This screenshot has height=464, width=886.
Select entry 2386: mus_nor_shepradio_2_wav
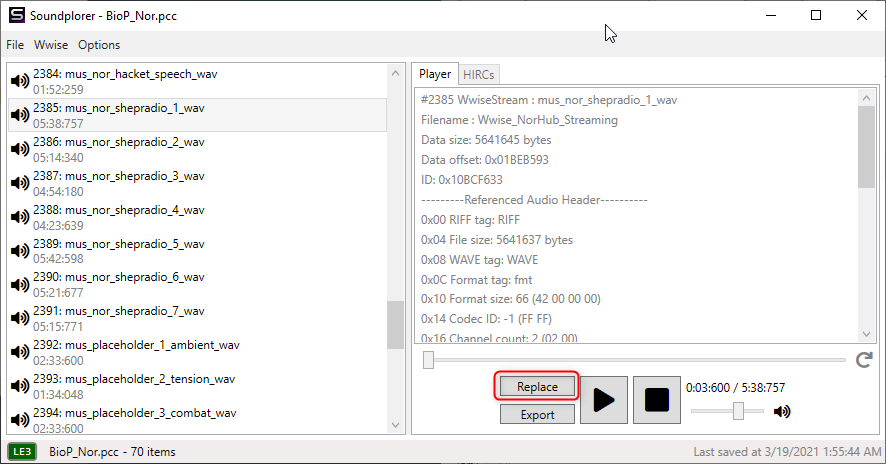(198, 149)
